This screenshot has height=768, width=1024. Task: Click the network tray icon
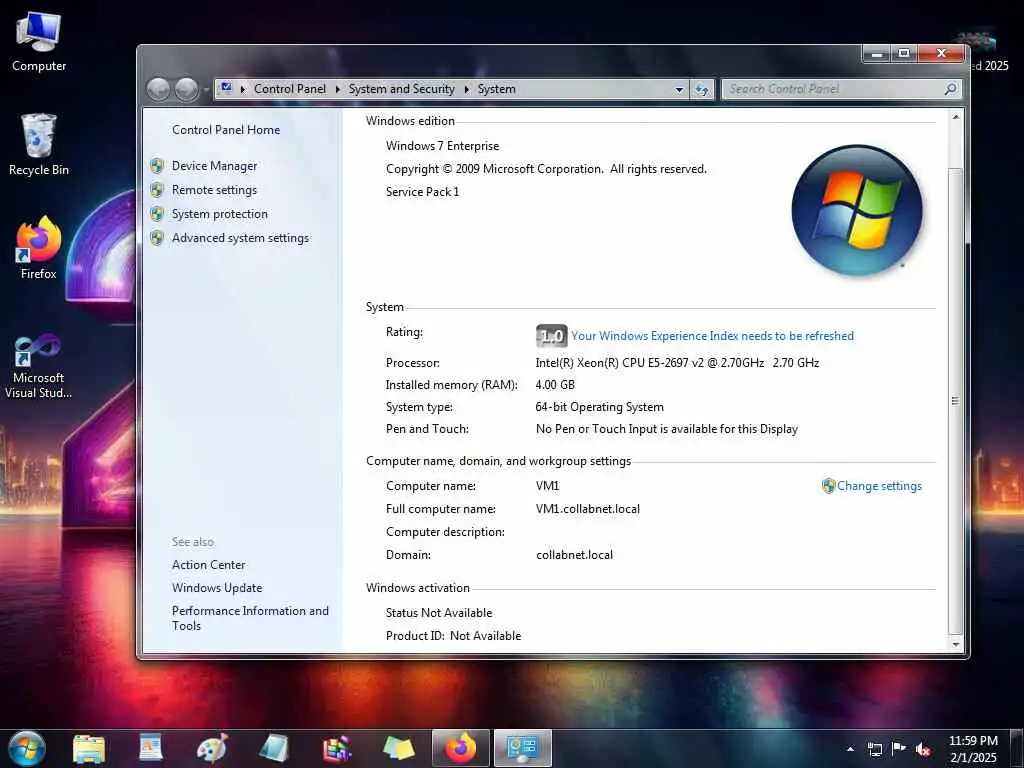pos(874,749)
